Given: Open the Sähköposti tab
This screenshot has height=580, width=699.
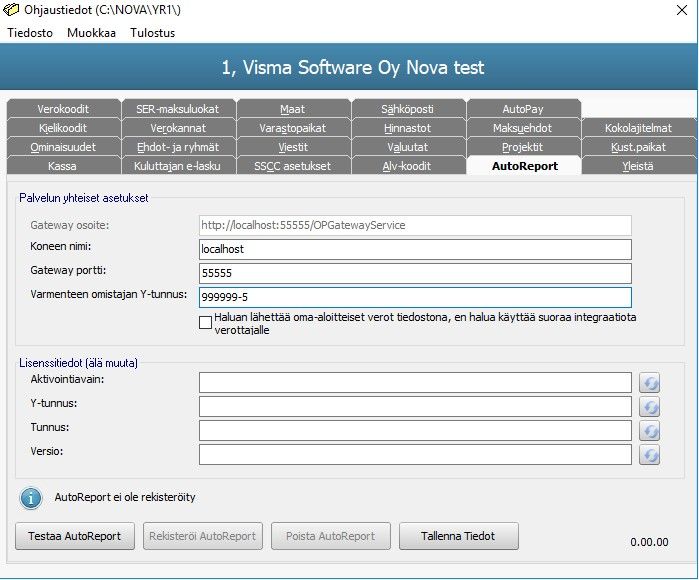Looking at the screenshot, I should [x=408, y=109].
